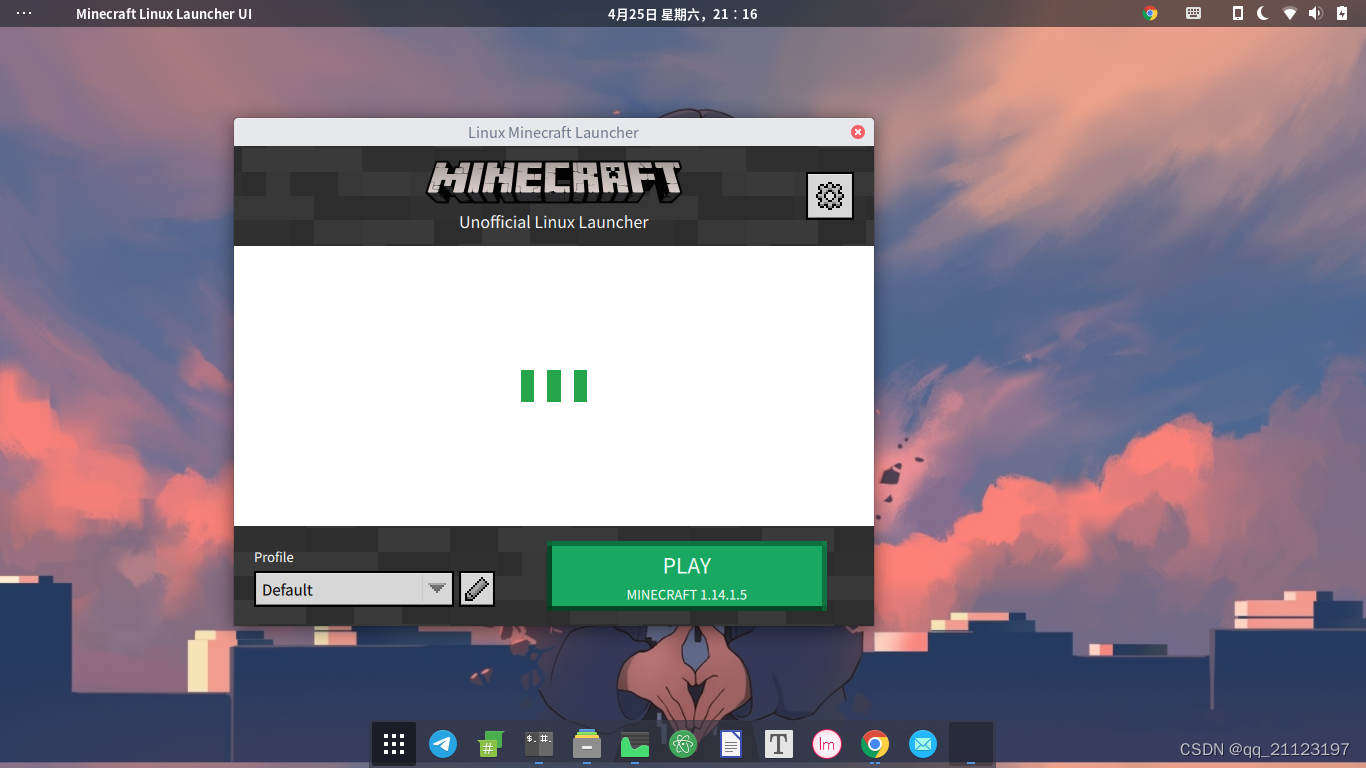Launch Atom editor from the dock
Viewport: 1366px width, 768px height.
(682, 744)
